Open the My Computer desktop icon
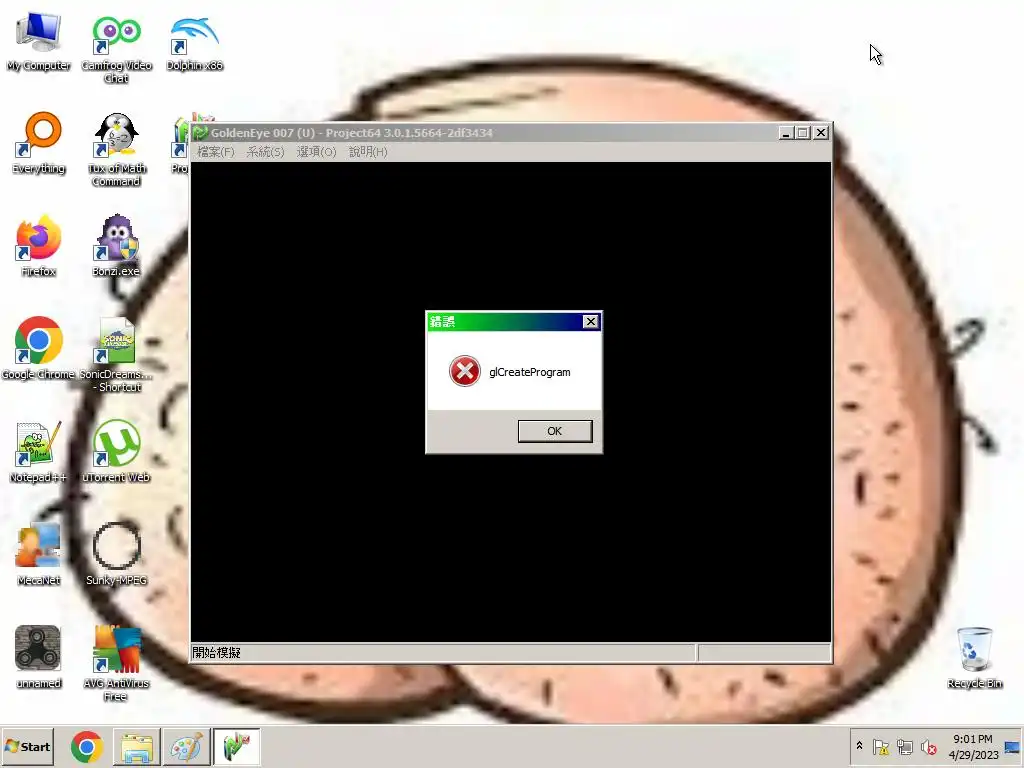The width and height of the screenshot is (1024, 768). (39, 40)
